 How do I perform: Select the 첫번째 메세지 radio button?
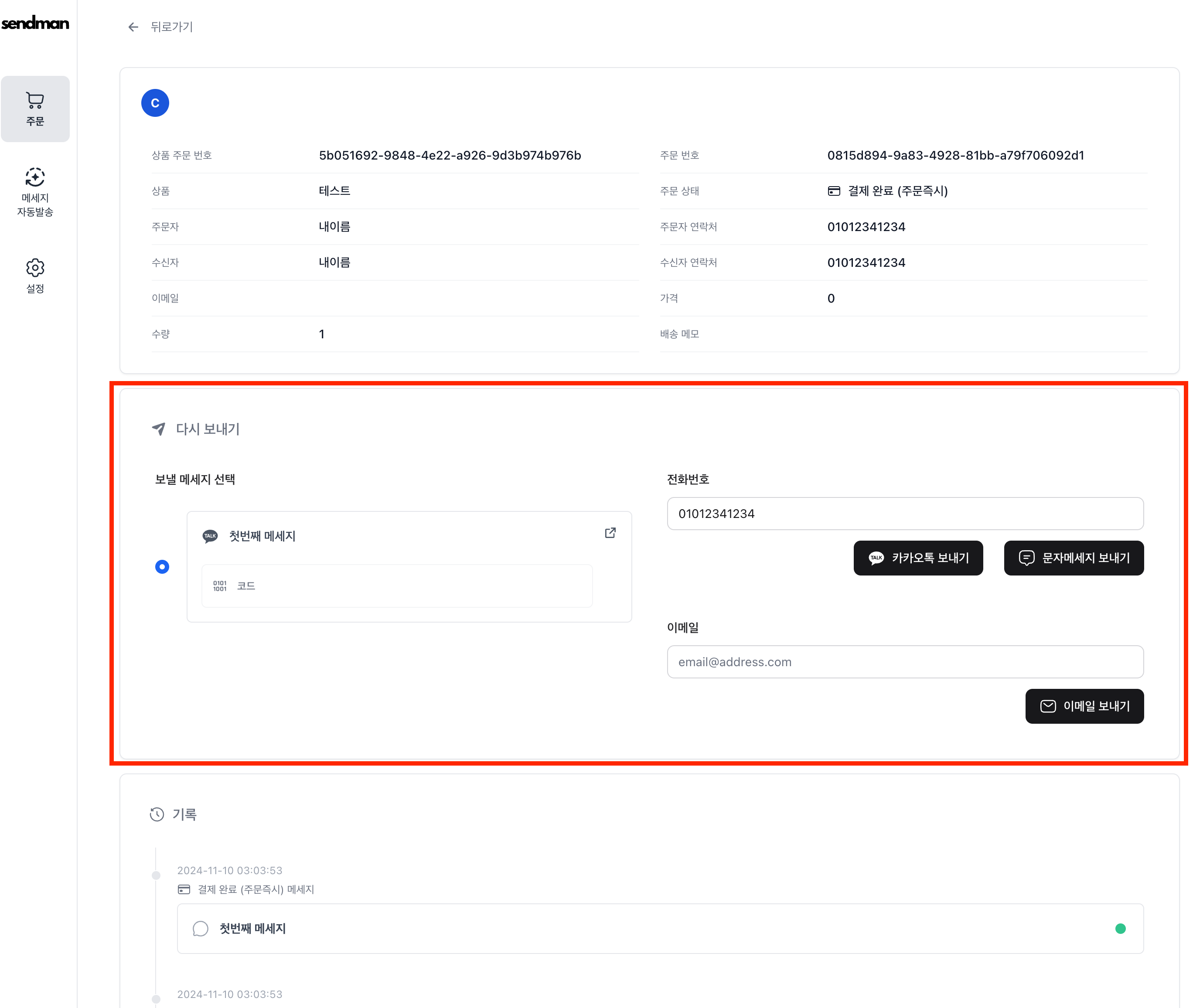(x=162, y=566)
